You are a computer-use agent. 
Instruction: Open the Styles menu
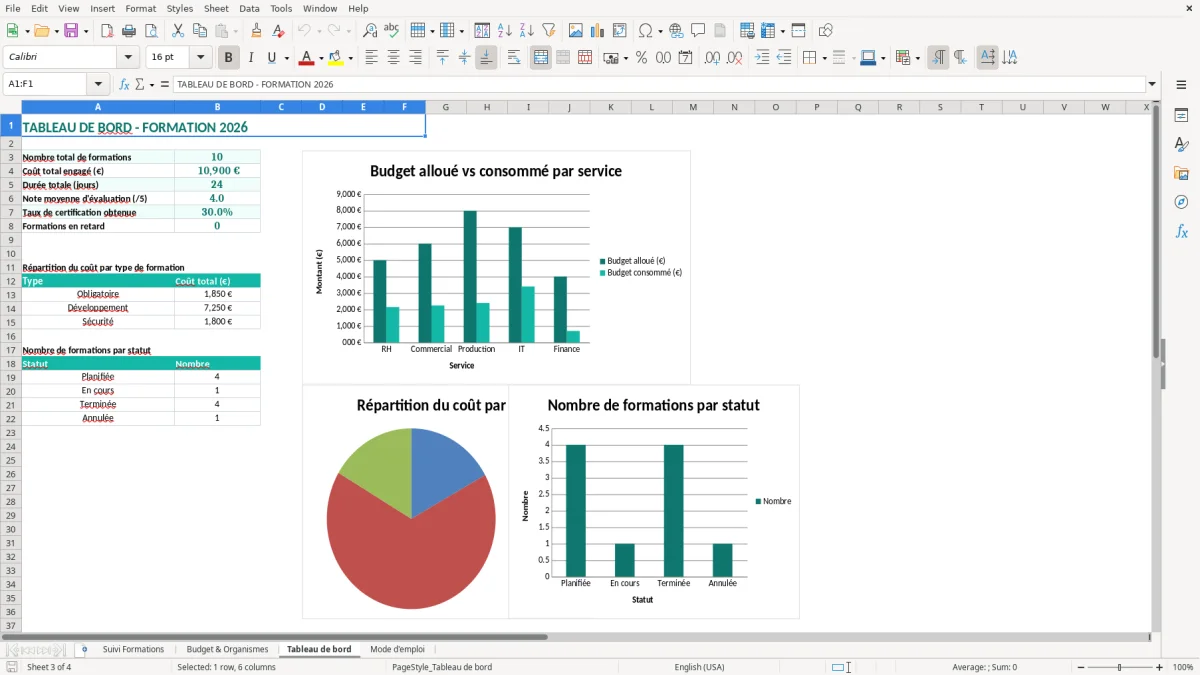point(180,8)
